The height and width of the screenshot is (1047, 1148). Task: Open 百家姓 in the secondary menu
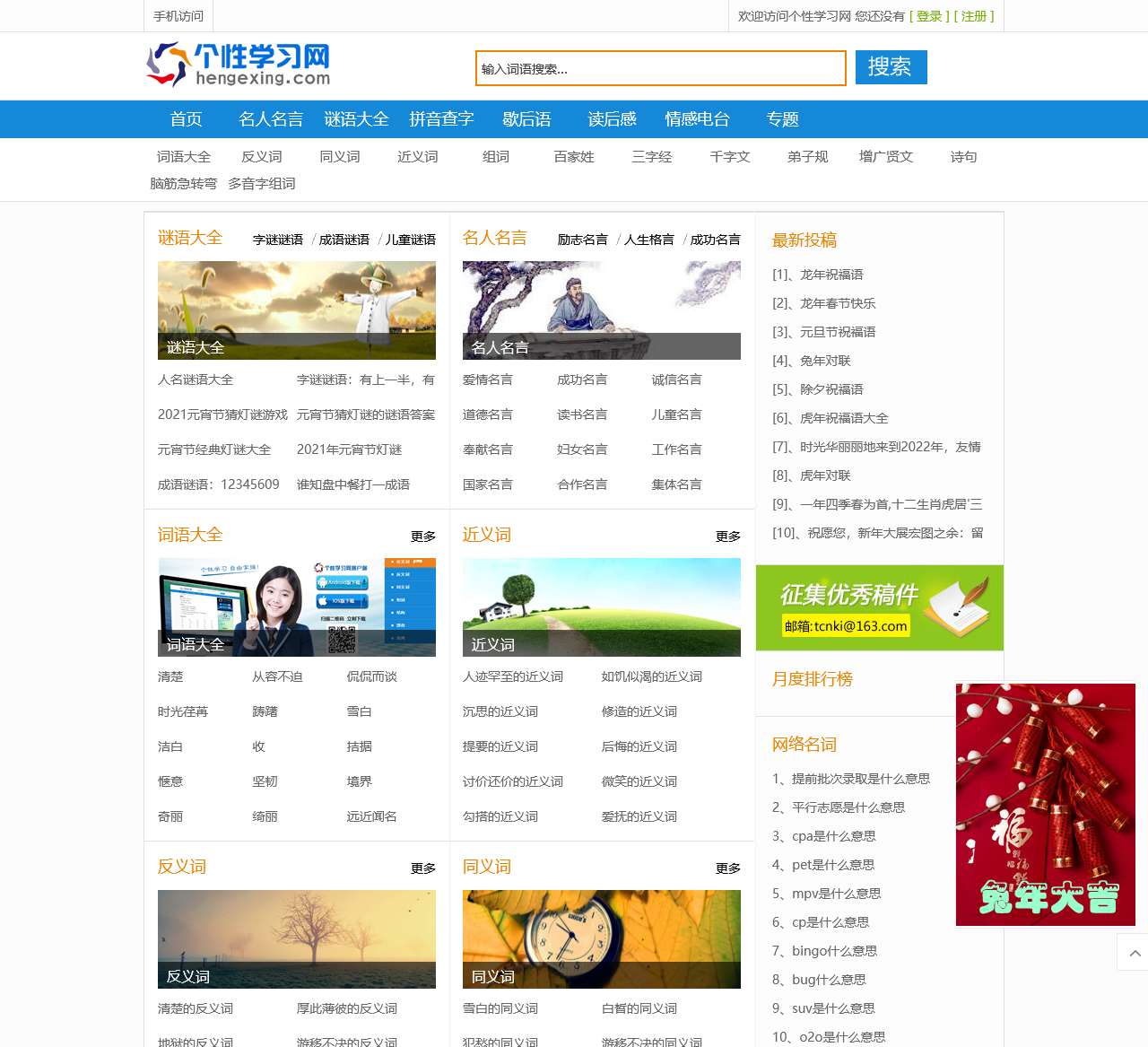(573, 156)
